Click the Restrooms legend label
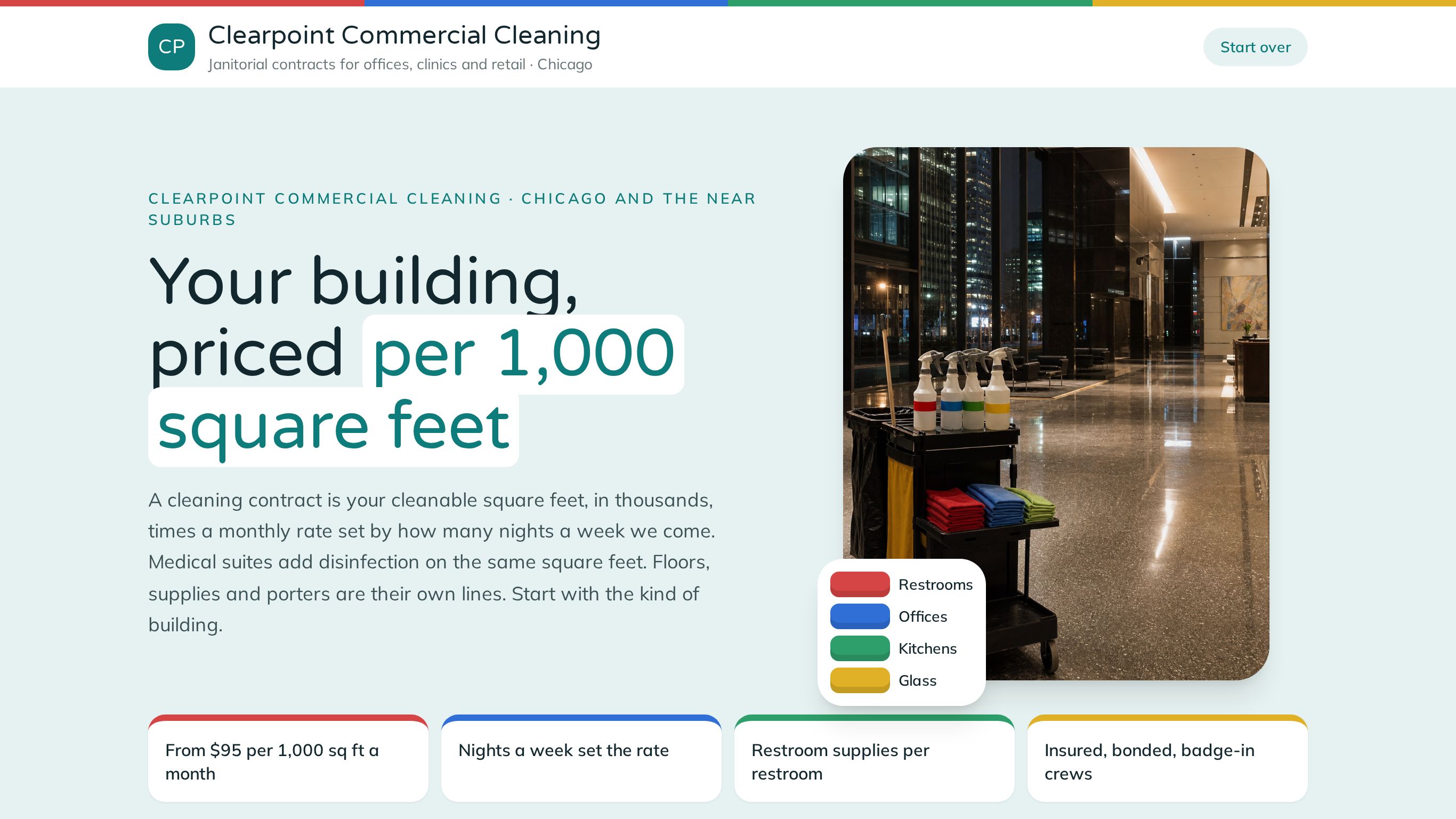 point(935,584)
